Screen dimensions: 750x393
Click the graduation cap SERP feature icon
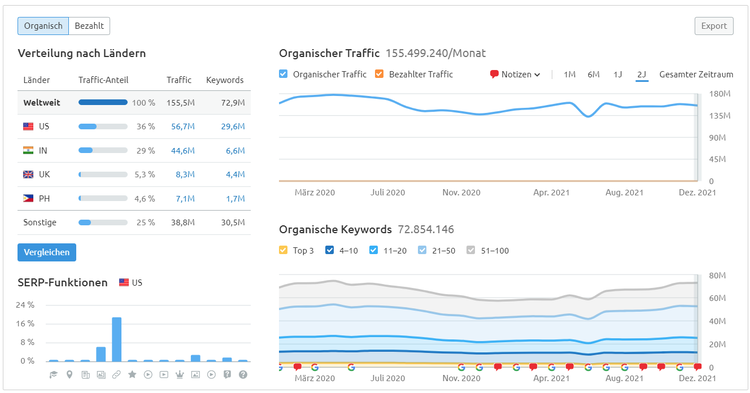tap(54, 375)
